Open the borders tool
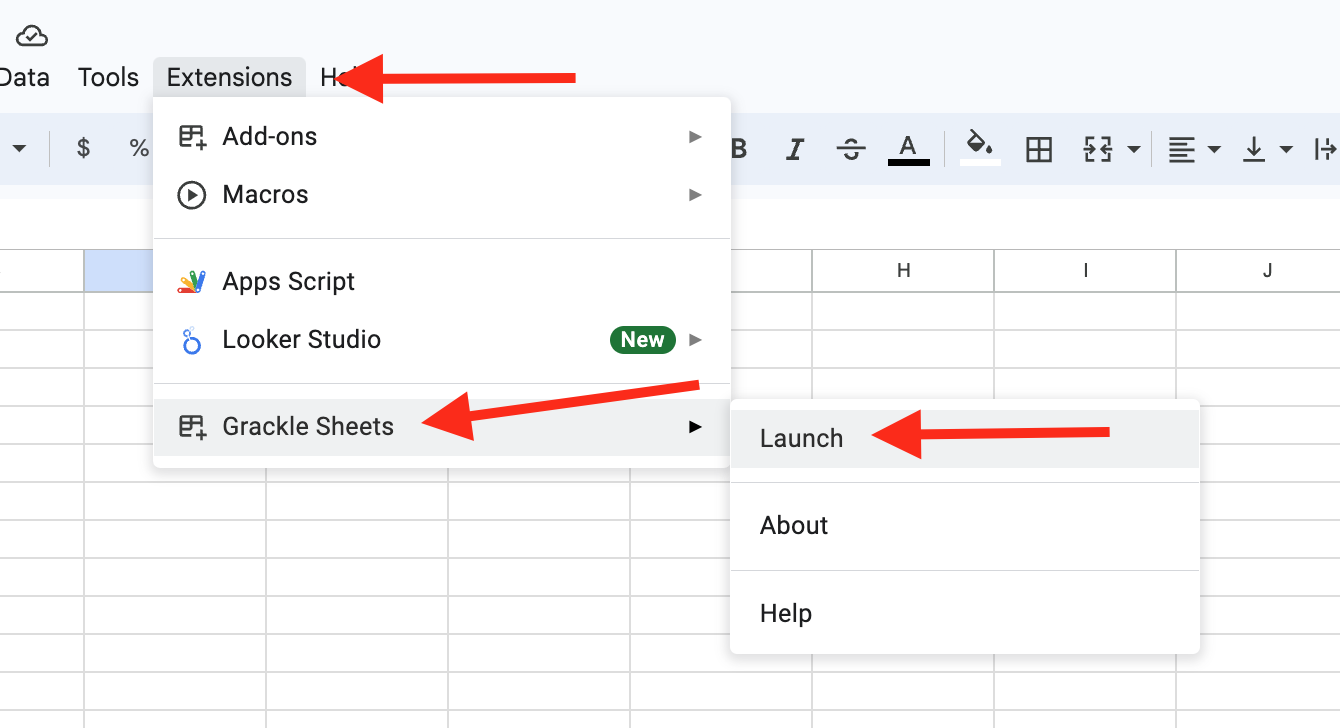Image resolution: width=1340 pixels, height=728 pixels. [x=1039, y=149]
